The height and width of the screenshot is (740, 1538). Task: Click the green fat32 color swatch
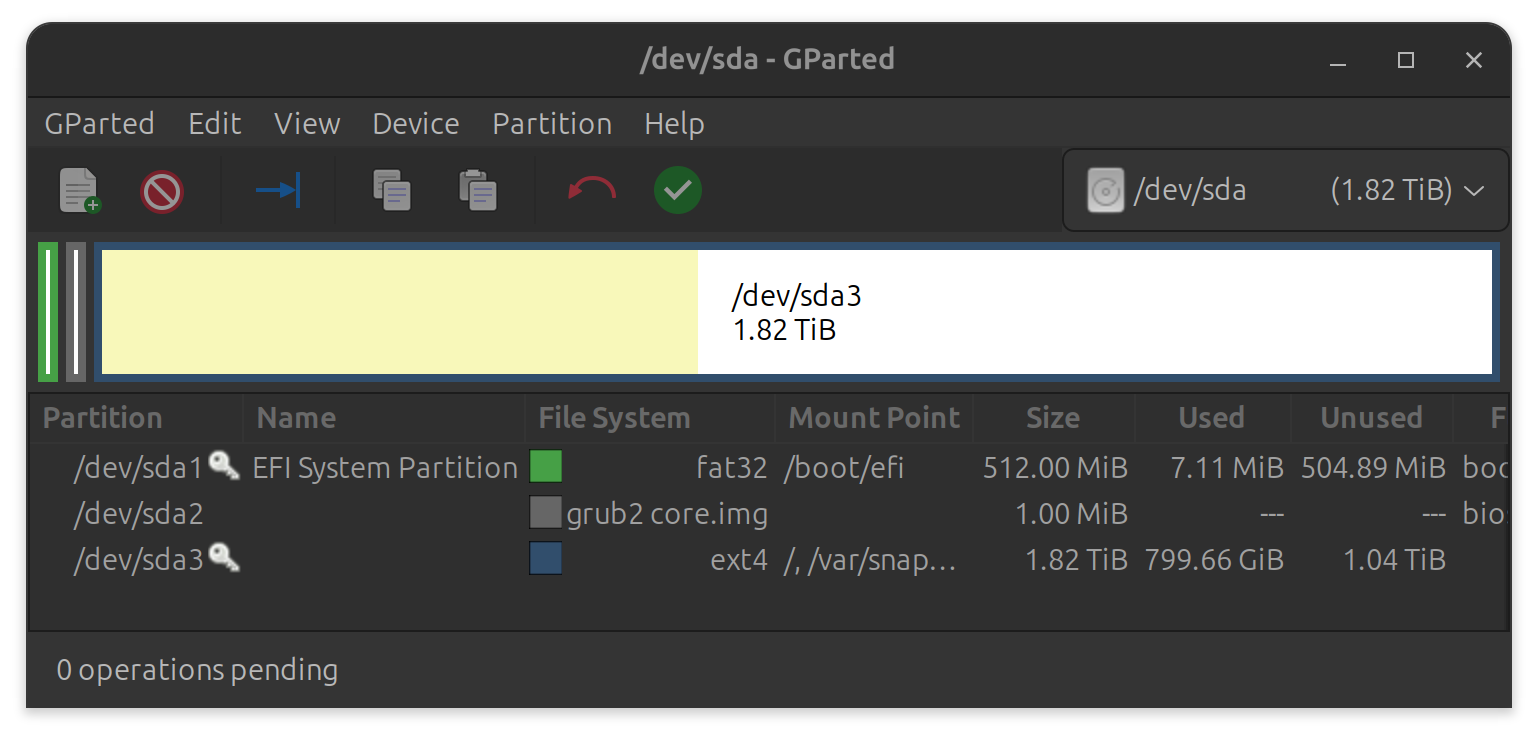[546, 466]
